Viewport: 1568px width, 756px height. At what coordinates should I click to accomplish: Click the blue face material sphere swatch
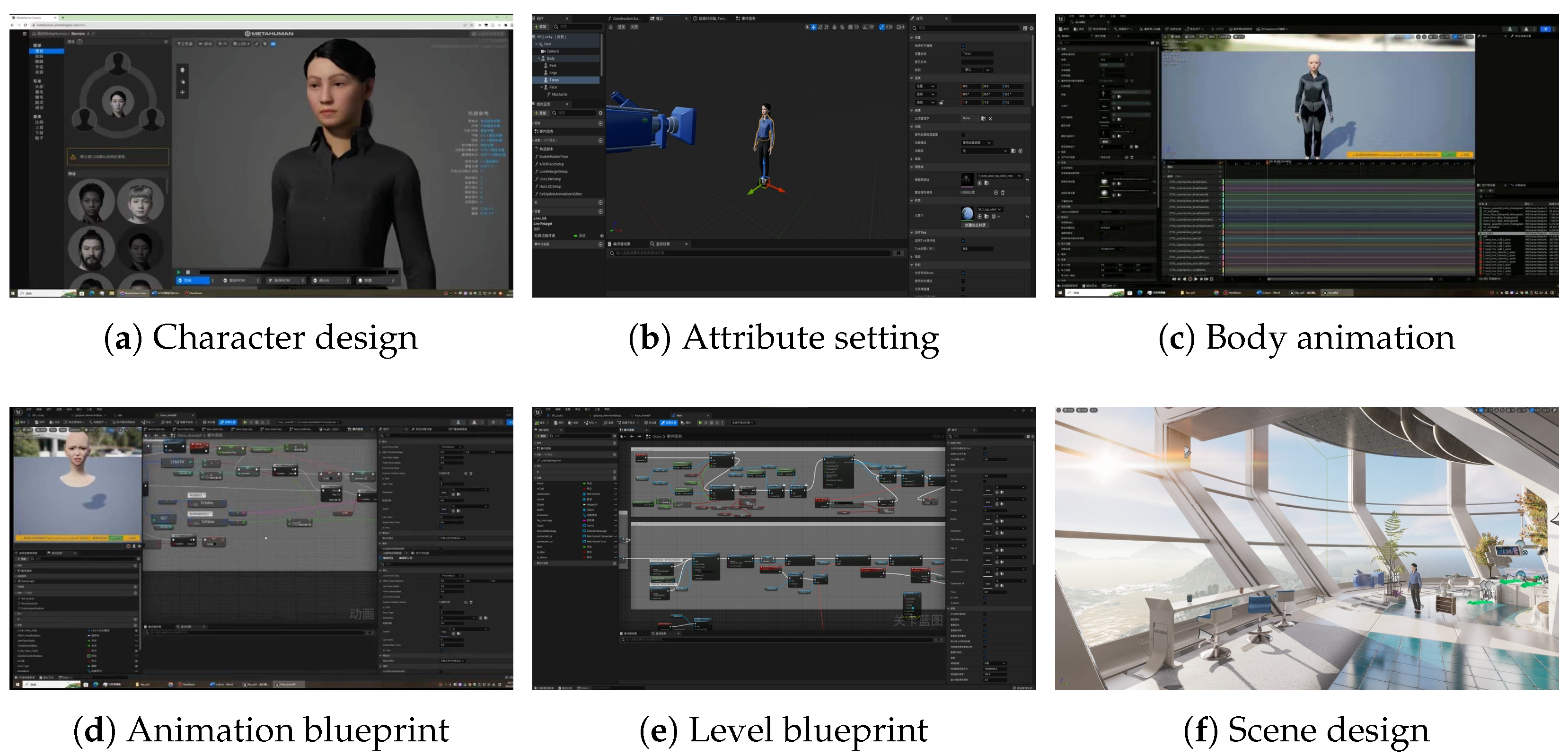coord(967,213)
